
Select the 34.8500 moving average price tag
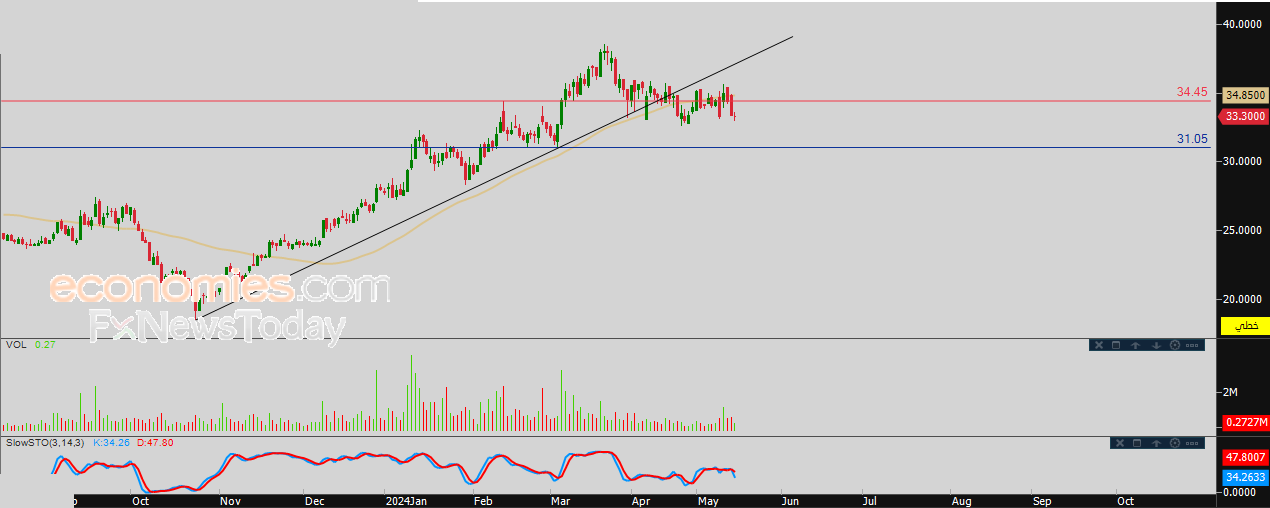(x=1246, y=95)
